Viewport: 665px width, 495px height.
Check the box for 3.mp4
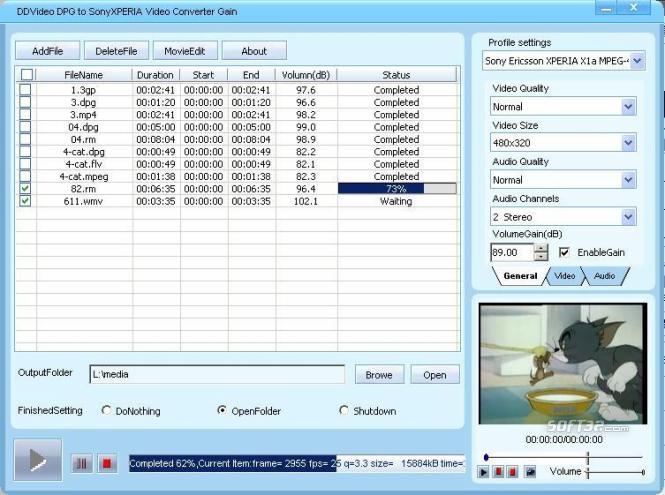click(25, 114)
